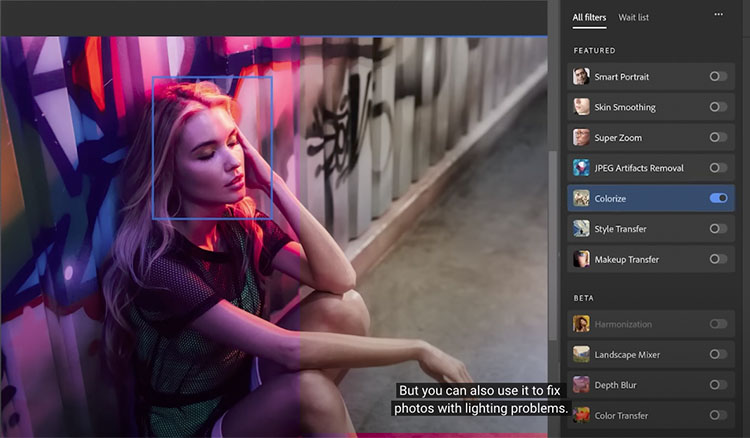The image size is (750, 438).
Task: Click the Skin Smoothing filter icon
Action: pyautogui.click(x=581, y=107)
